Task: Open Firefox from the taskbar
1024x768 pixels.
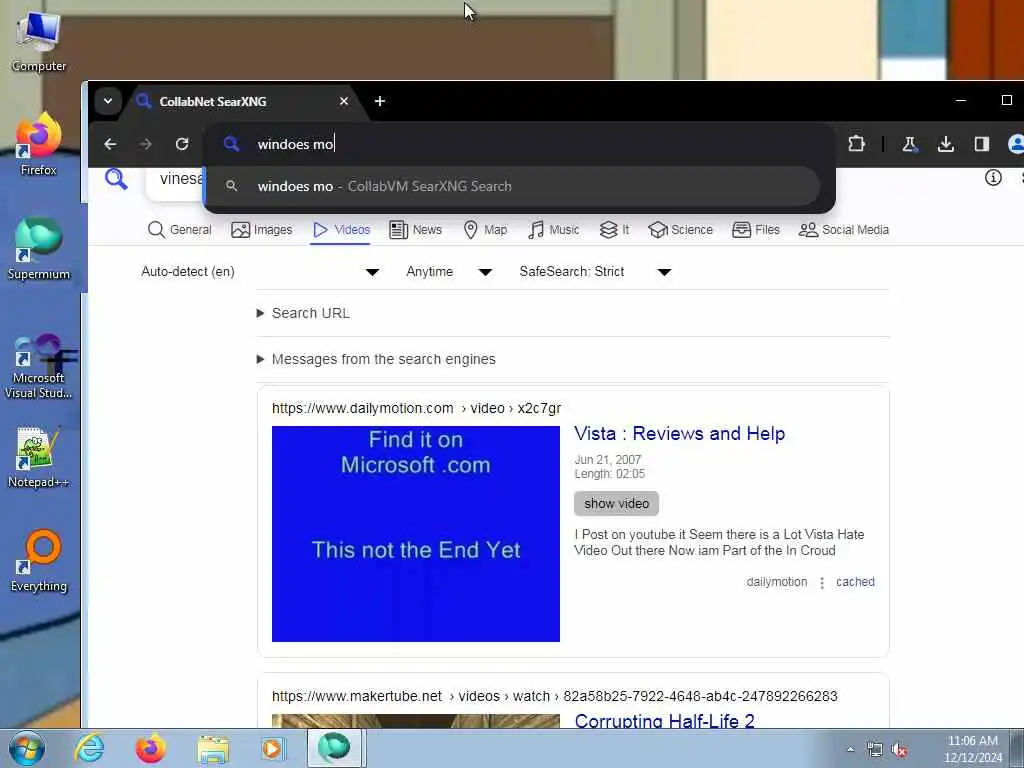Action: (150, 748)
